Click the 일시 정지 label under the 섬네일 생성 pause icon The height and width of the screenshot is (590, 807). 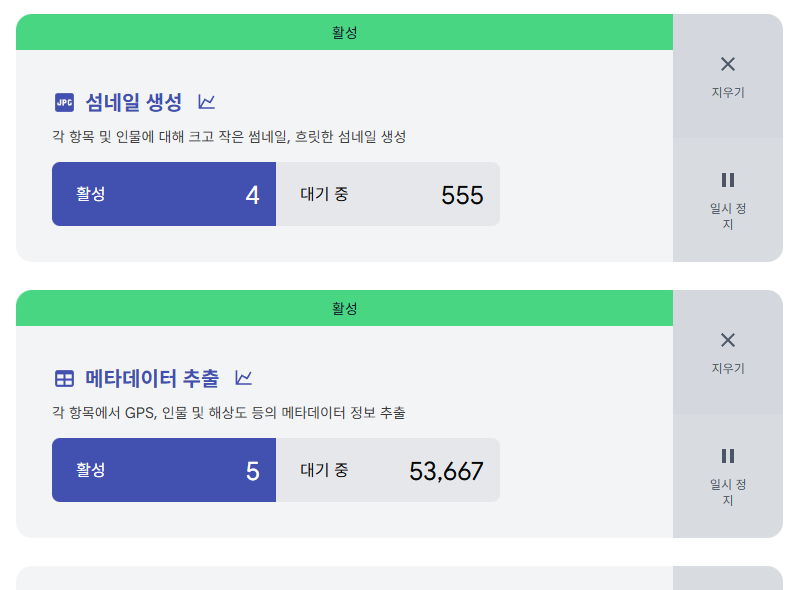(728, 216)
